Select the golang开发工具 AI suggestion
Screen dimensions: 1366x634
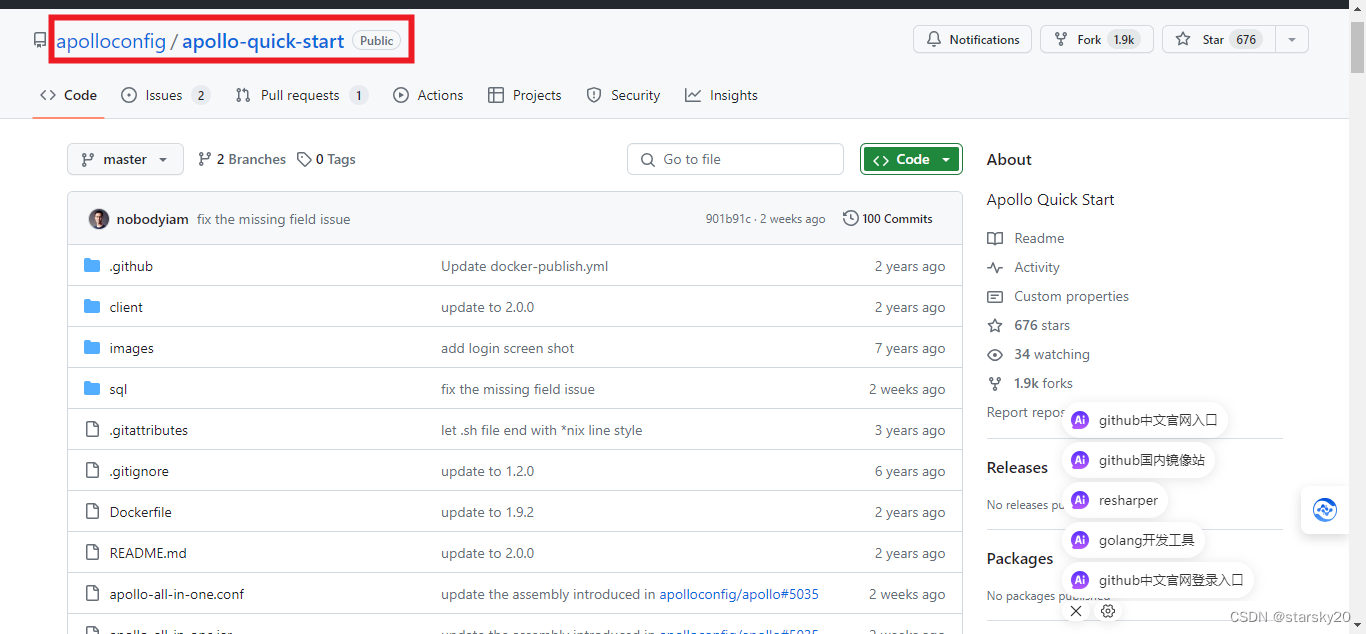coord(1133,540)
